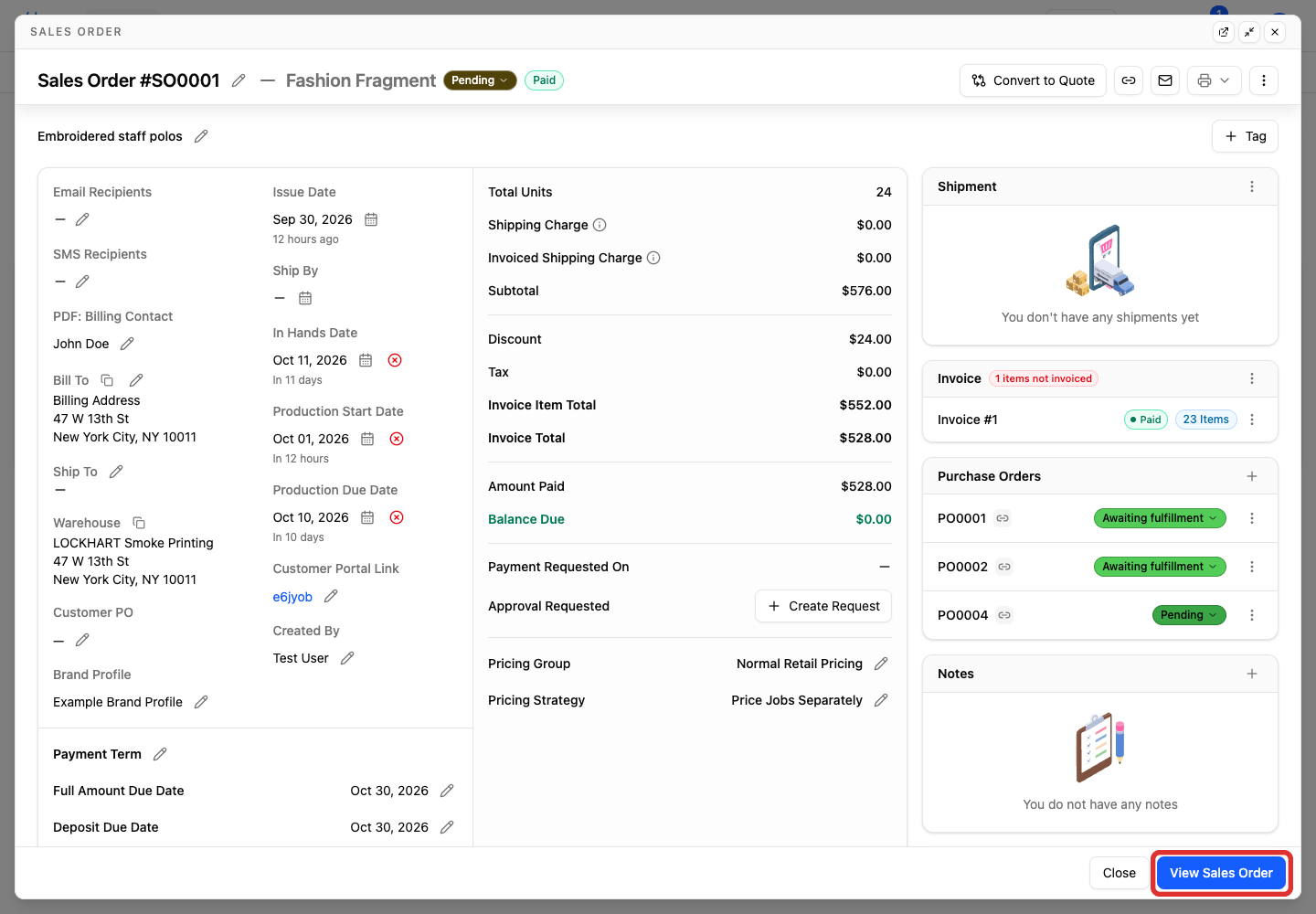Image resolution: width=1316 pixels, height=914 pixels.
Task: Open header more options kebab menu
Action: 1264,80
